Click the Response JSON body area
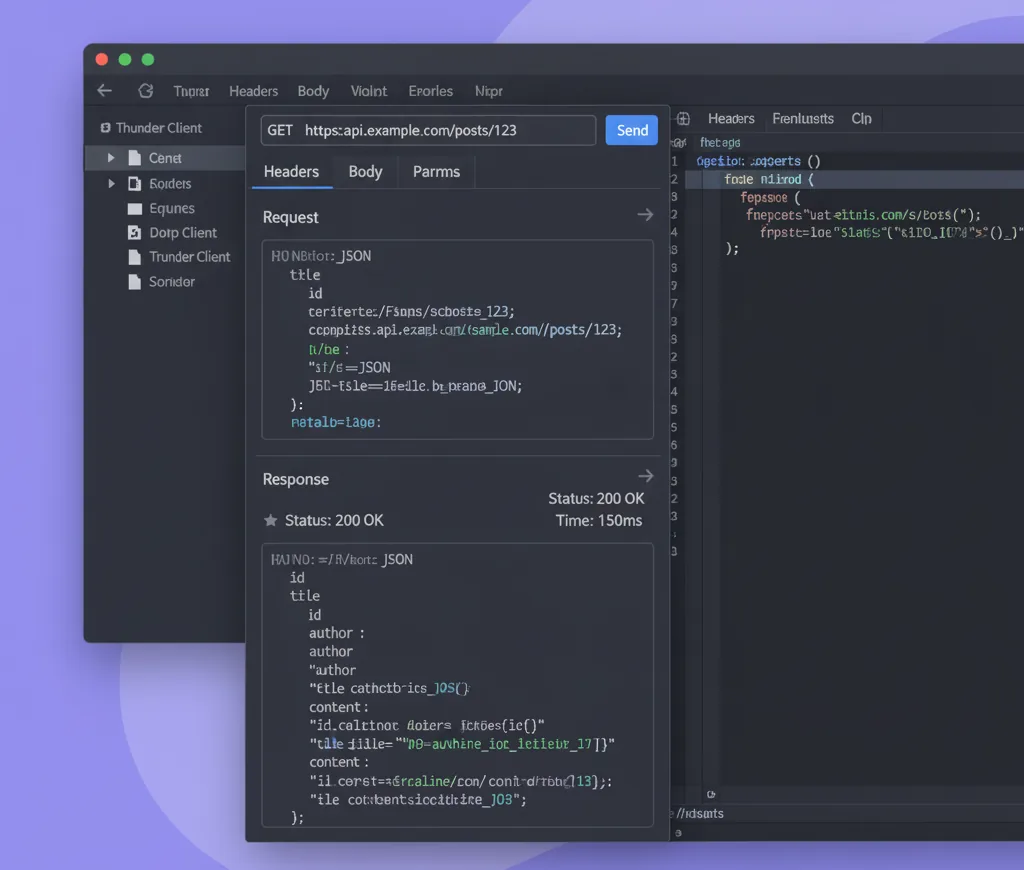Viewport: 1024px width, 870px height. (457, 685)
